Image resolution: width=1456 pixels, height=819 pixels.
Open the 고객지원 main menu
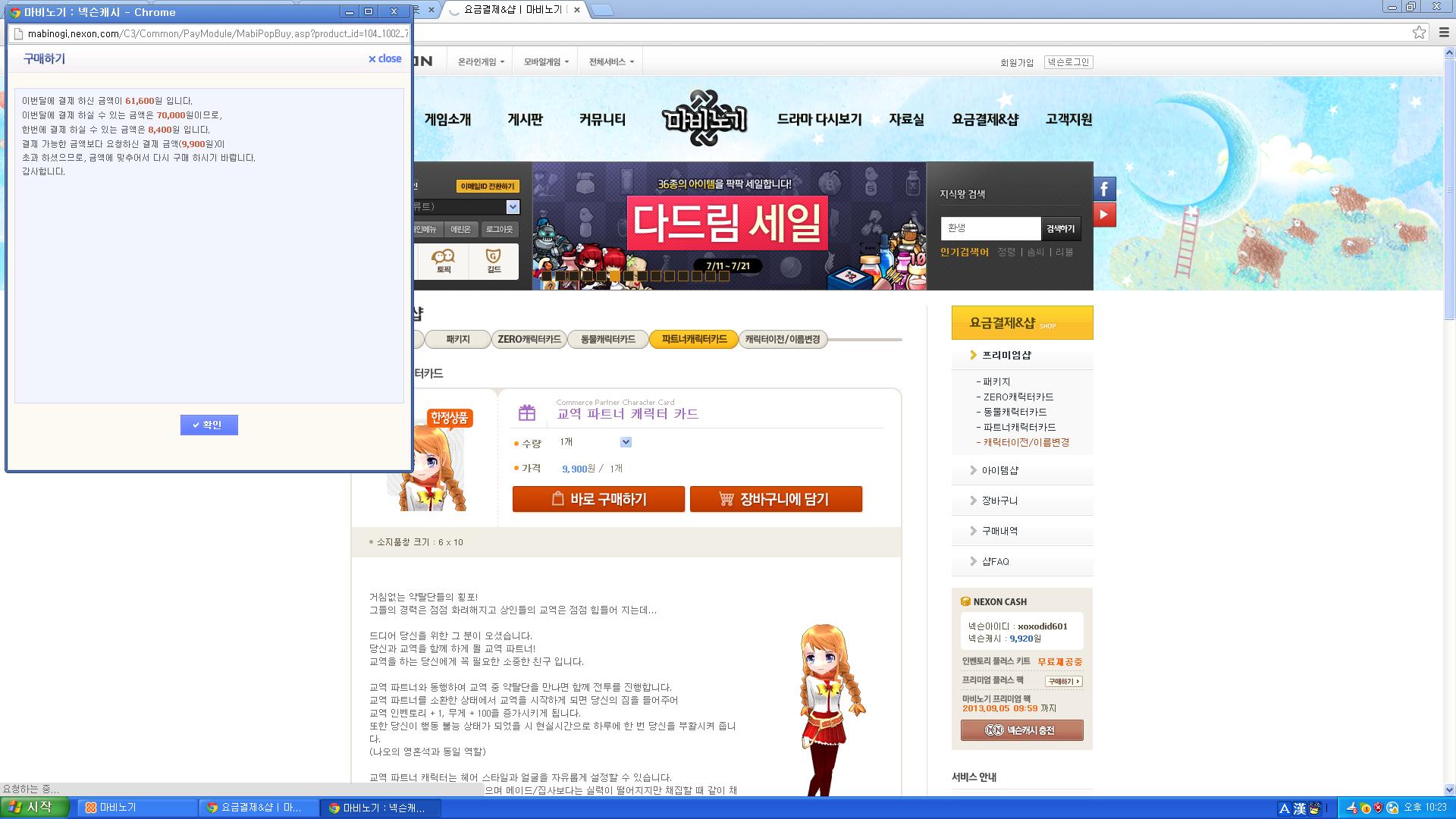click(1068, 119)
